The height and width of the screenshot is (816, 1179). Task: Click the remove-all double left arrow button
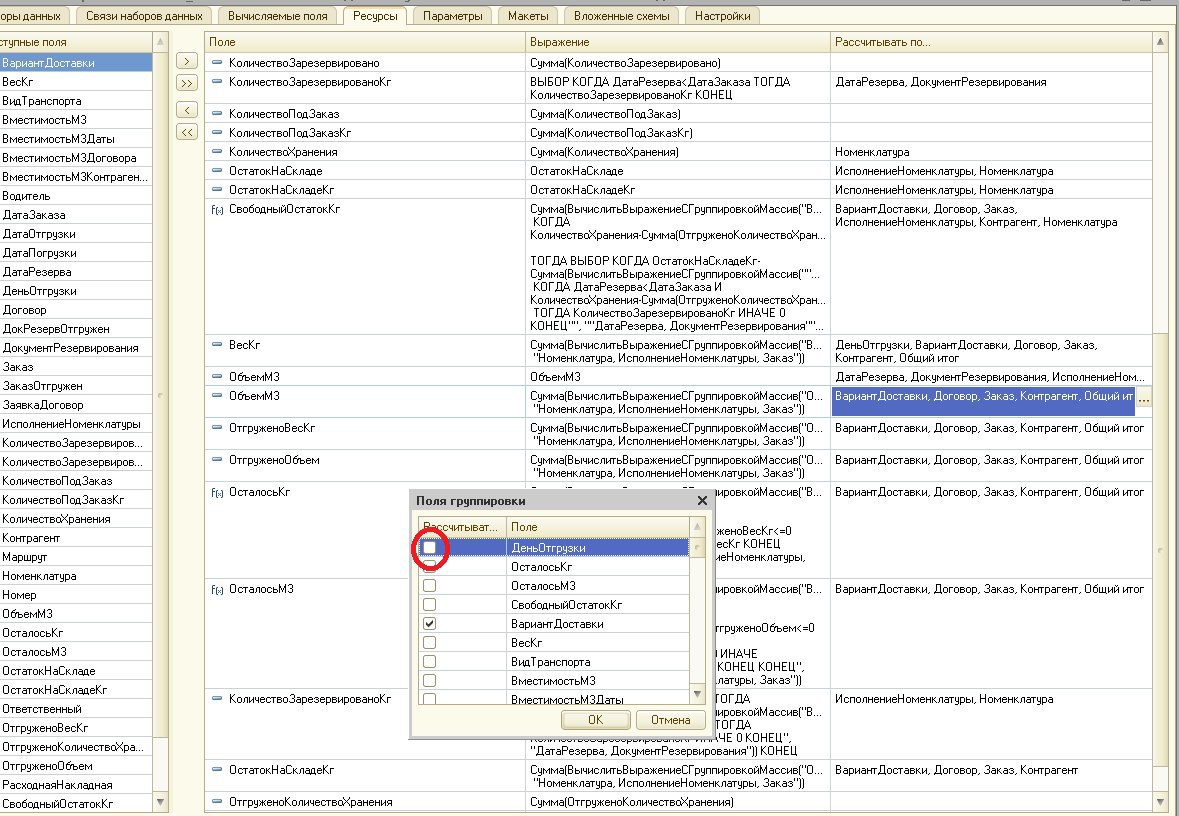click(186, 132)
